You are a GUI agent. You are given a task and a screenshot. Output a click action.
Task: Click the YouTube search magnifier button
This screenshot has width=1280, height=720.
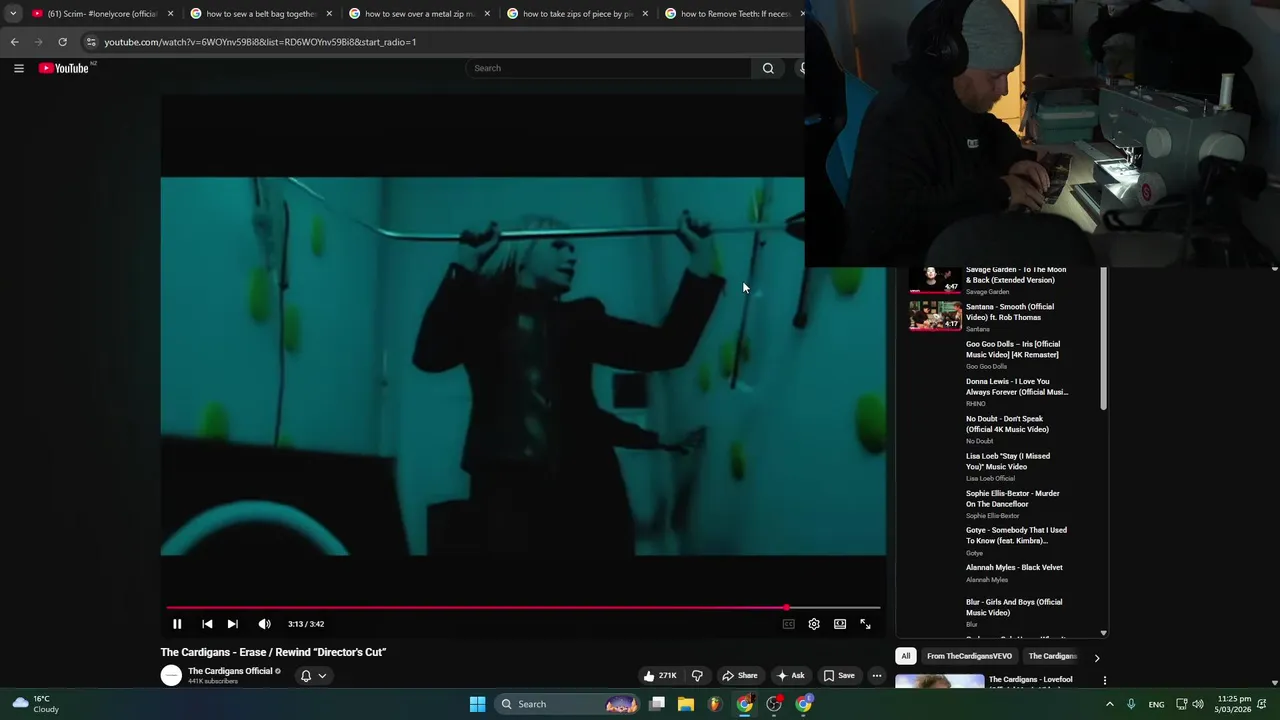pos(768,68)
